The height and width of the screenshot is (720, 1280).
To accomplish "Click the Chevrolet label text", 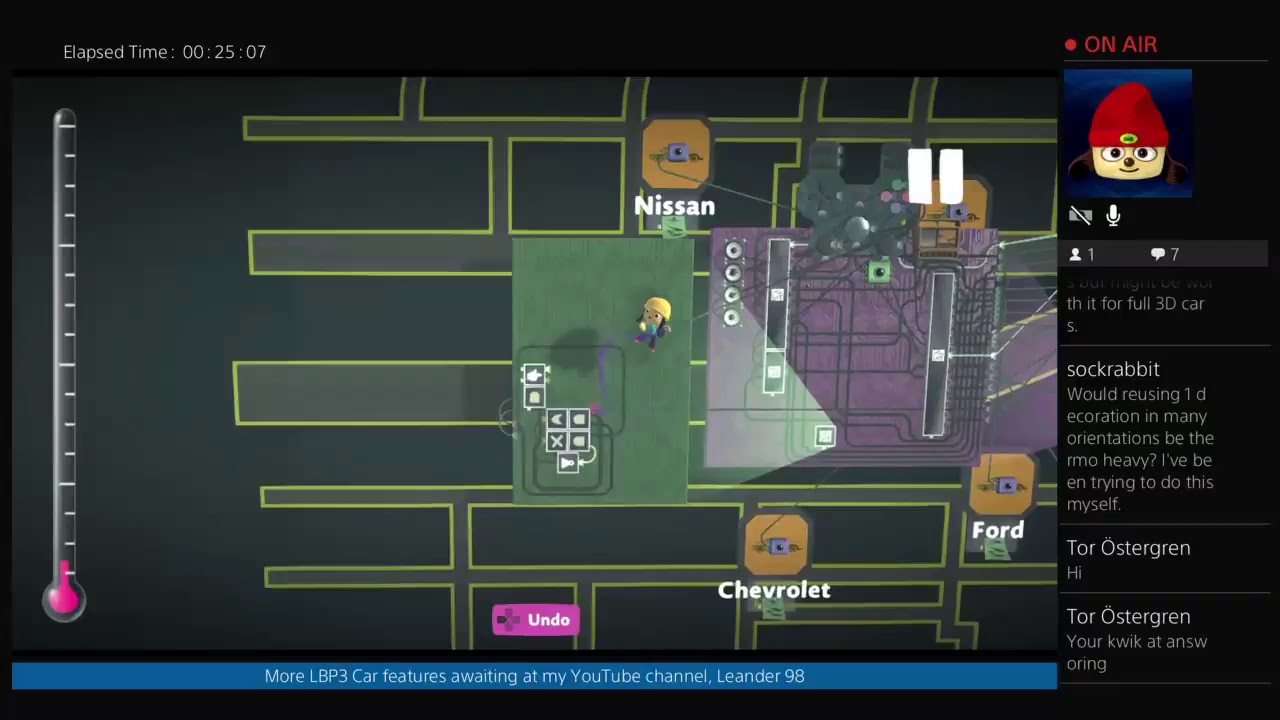I will pyautogui.click(x=774, y=590).
